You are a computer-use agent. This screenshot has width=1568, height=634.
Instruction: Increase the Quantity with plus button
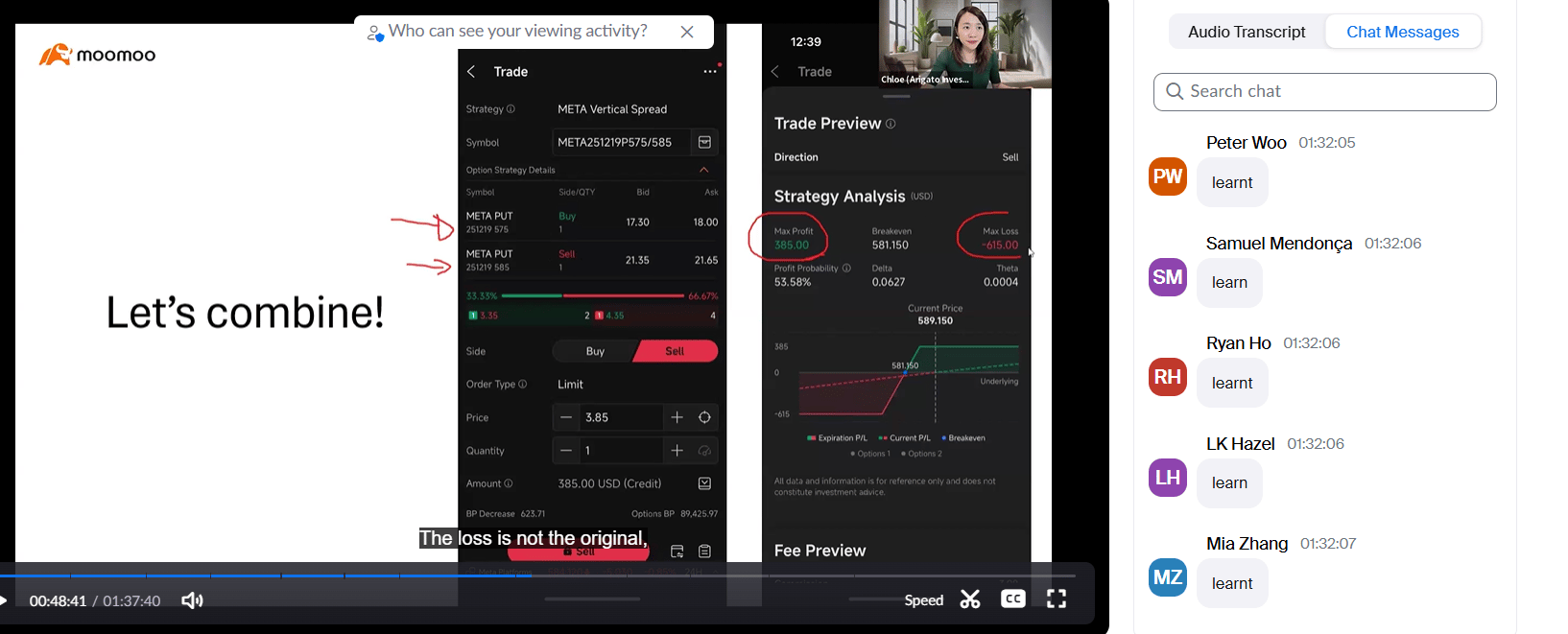click(677, 451)
